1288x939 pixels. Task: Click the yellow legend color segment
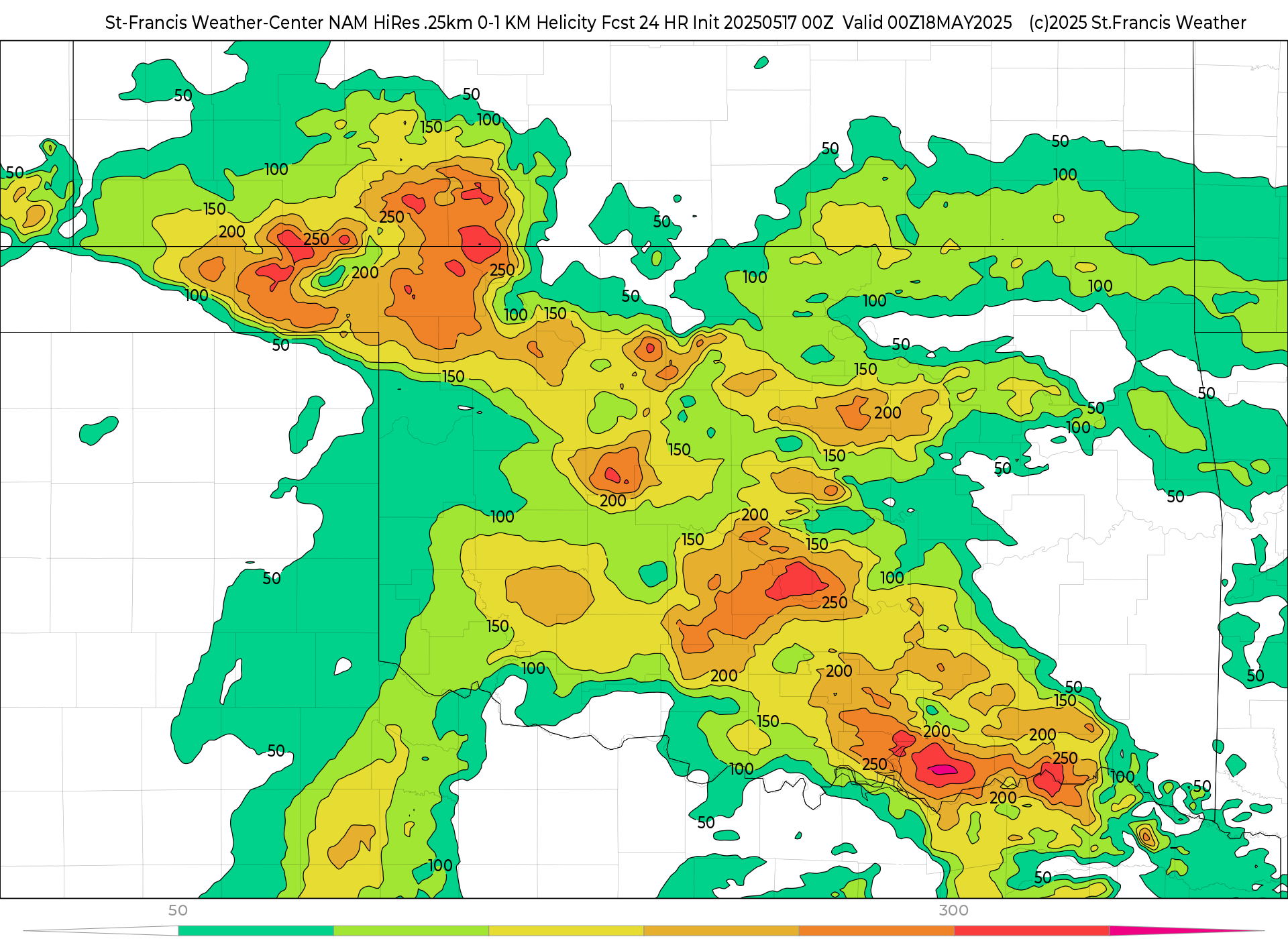coord(566,931)
